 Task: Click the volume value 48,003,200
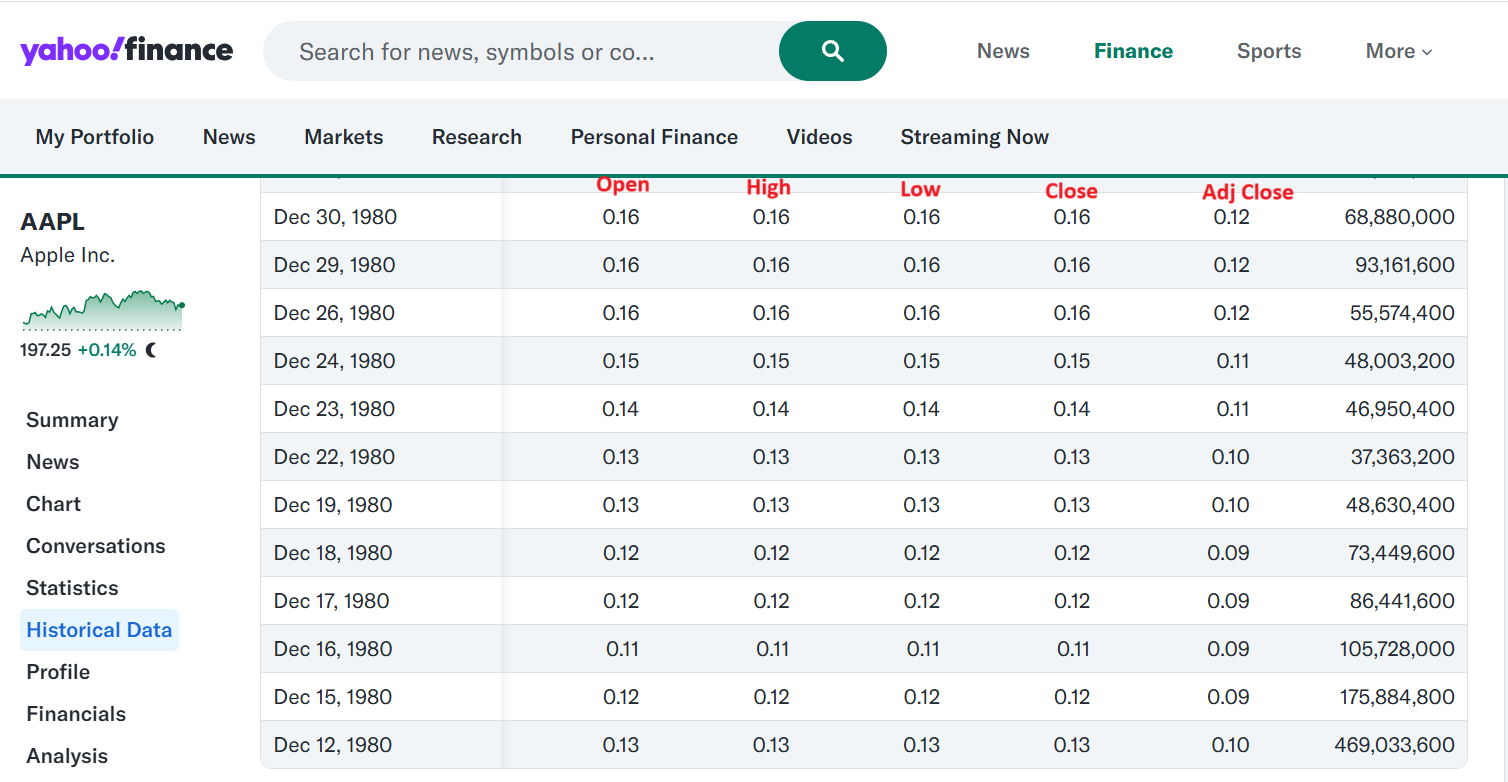tap(1400, 361)
